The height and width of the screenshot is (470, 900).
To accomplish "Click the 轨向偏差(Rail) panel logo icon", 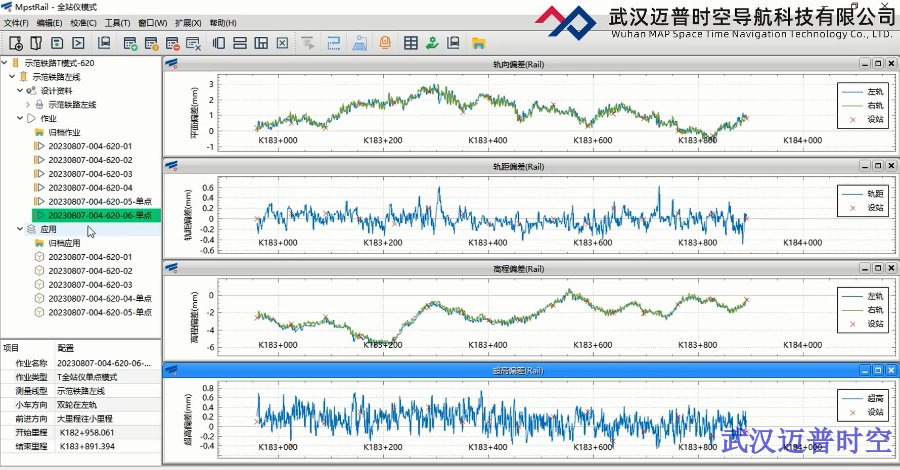I will tap(171, 64).
